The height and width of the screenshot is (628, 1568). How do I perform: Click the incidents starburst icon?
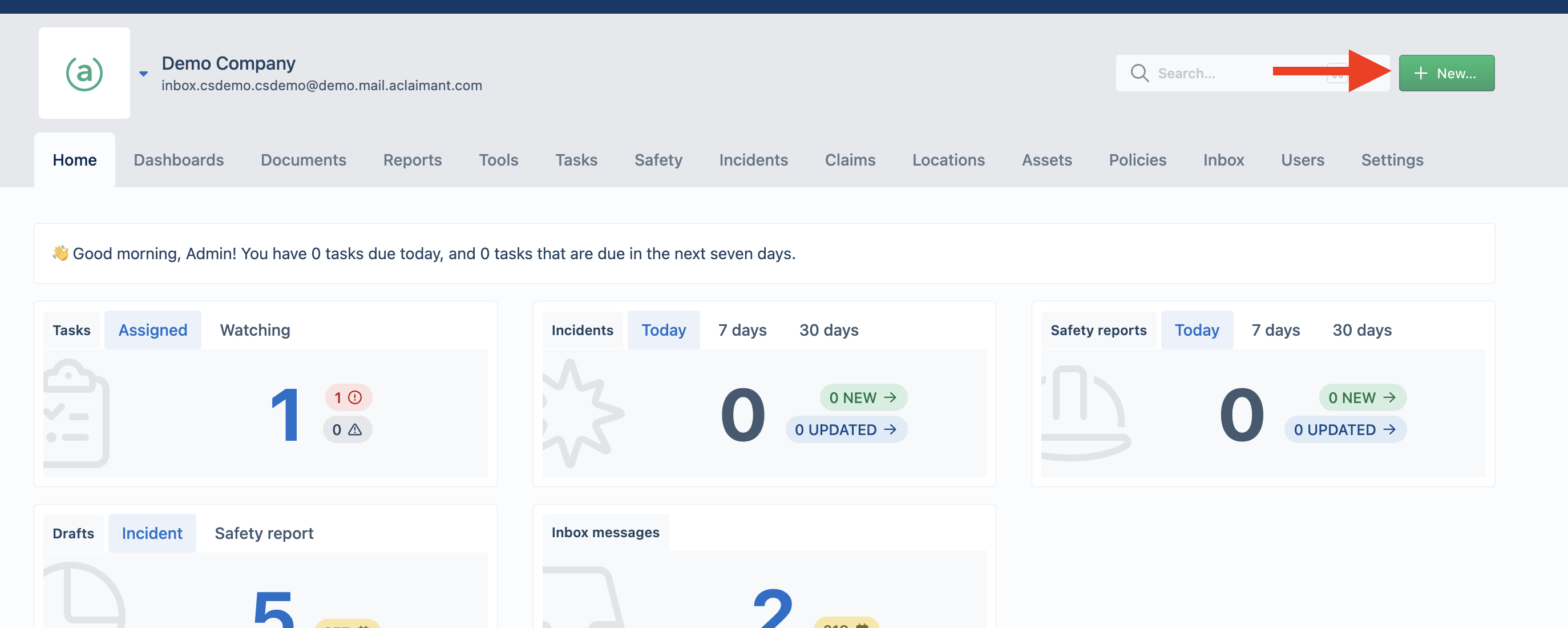coord(582,413)
